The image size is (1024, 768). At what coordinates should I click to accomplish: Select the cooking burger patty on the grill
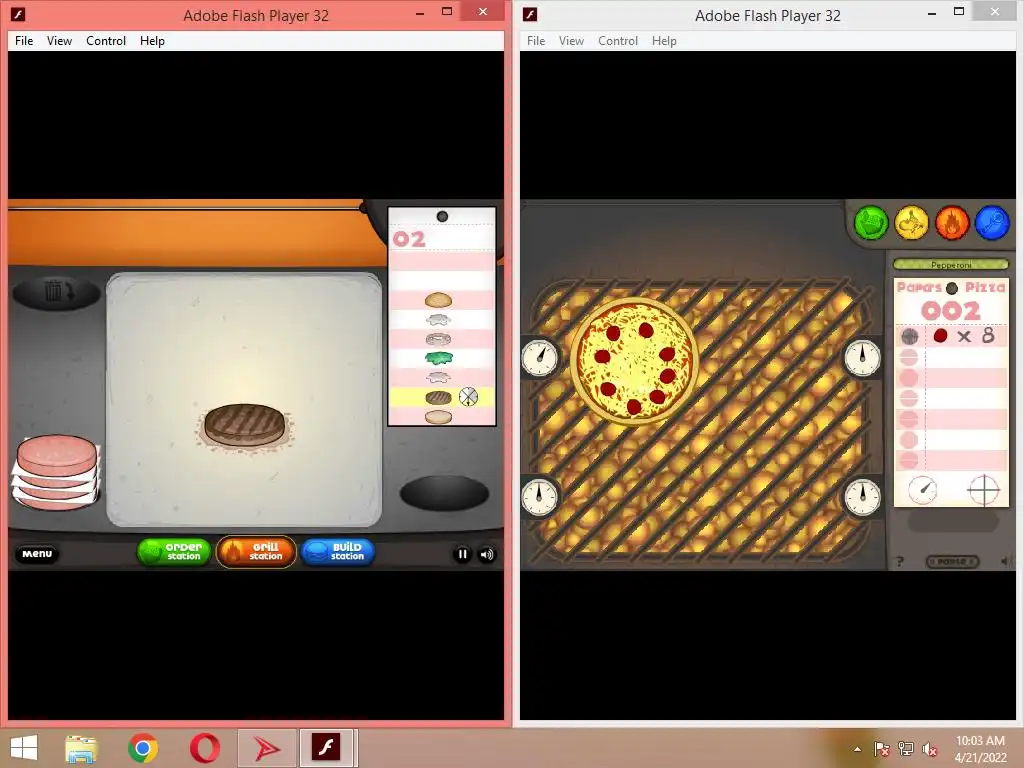click(x=244, y=425)
